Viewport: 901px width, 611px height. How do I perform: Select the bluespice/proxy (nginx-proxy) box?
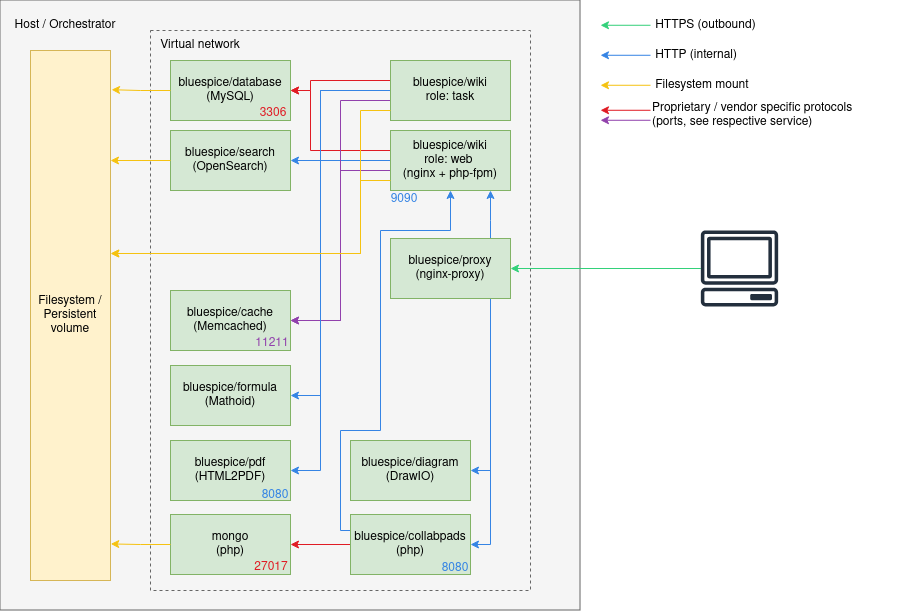450,268
